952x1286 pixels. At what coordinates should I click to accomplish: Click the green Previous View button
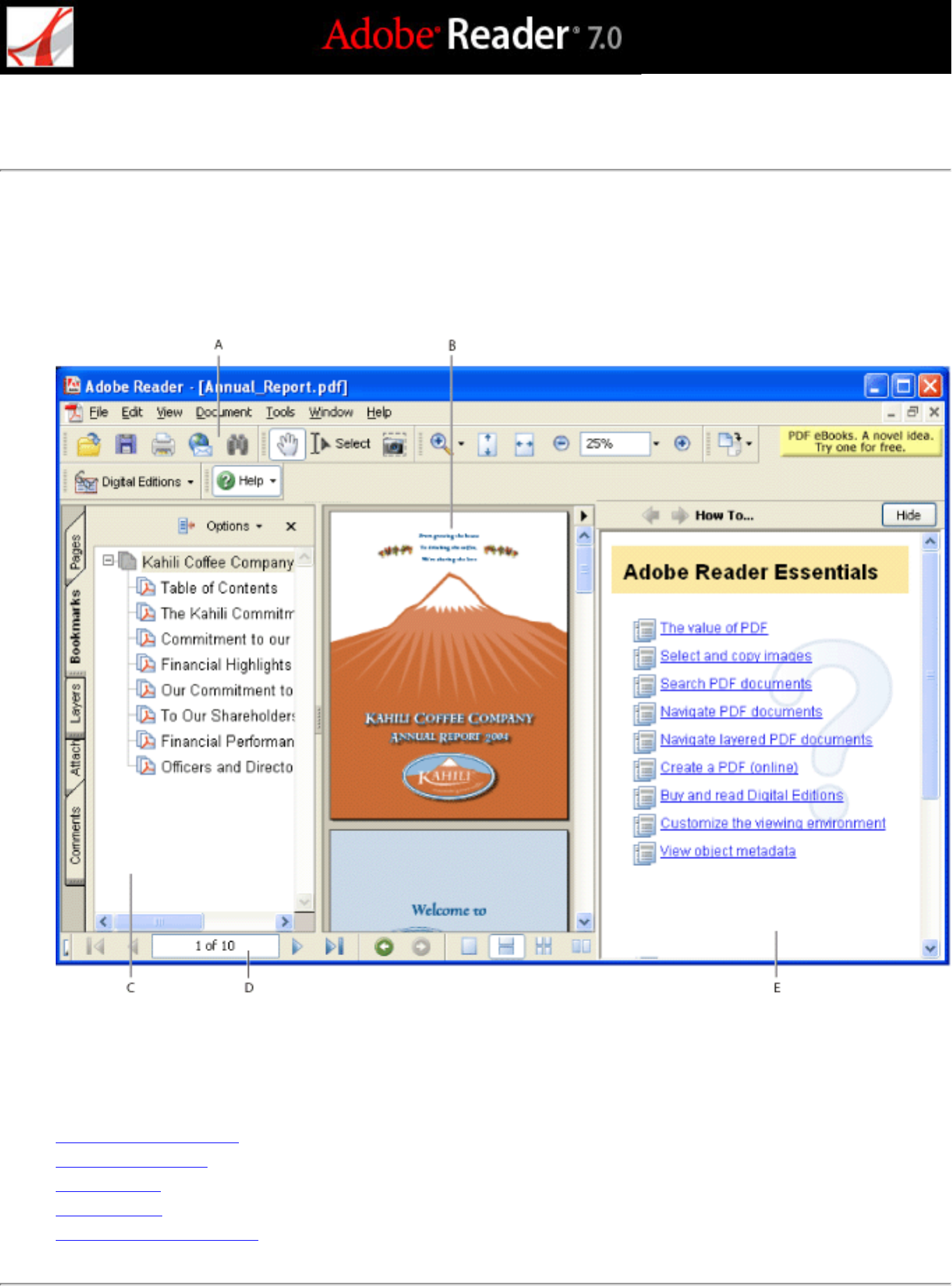(384, 947)
